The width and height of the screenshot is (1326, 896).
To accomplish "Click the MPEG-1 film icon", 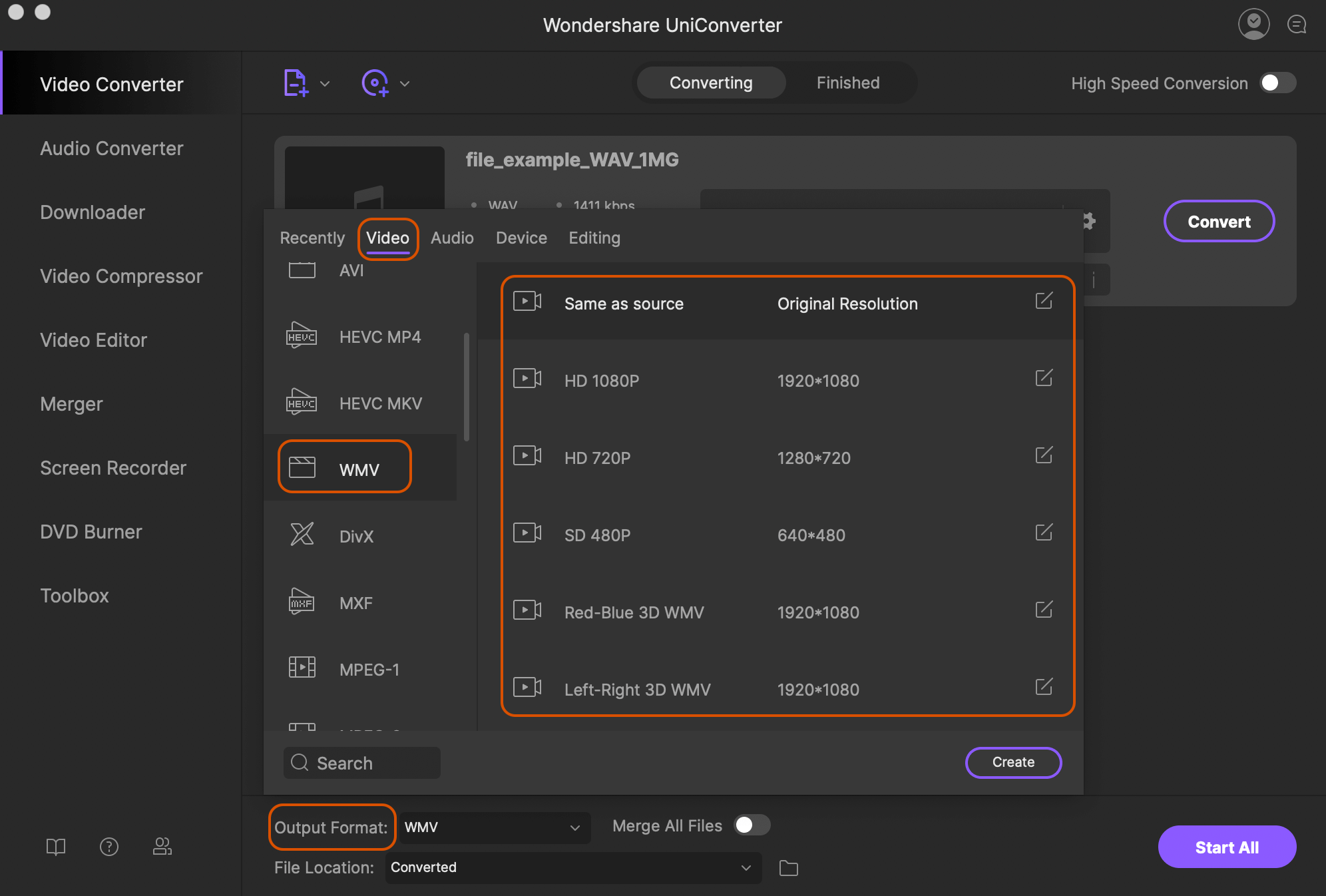I will [302, 667].
